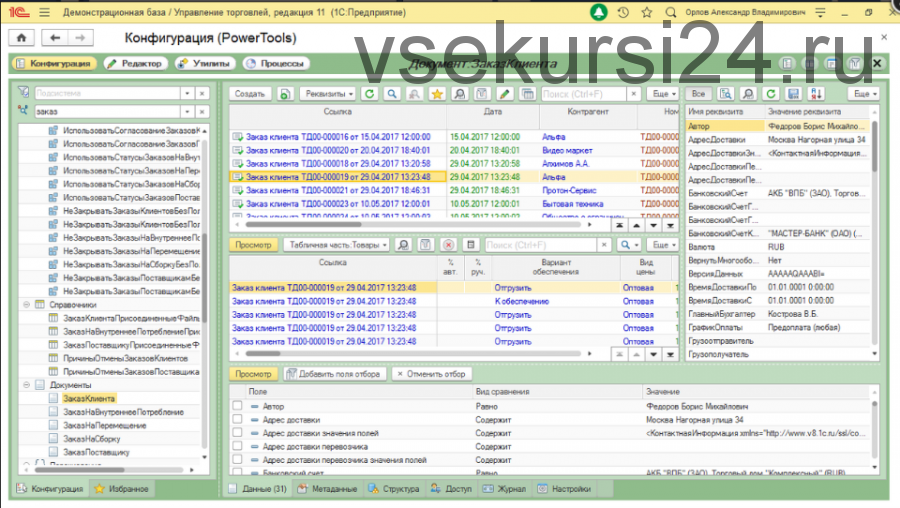Open the Редактор section with the pencil icon
900x508 pixels.
tap(135, 63)
